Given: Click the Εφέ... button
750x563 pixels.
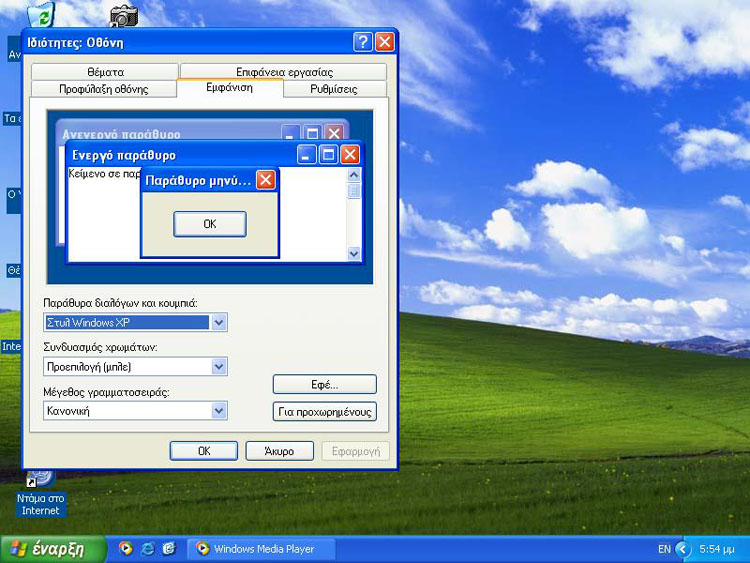Looking at the screenshot, I should tap(325, 385).
